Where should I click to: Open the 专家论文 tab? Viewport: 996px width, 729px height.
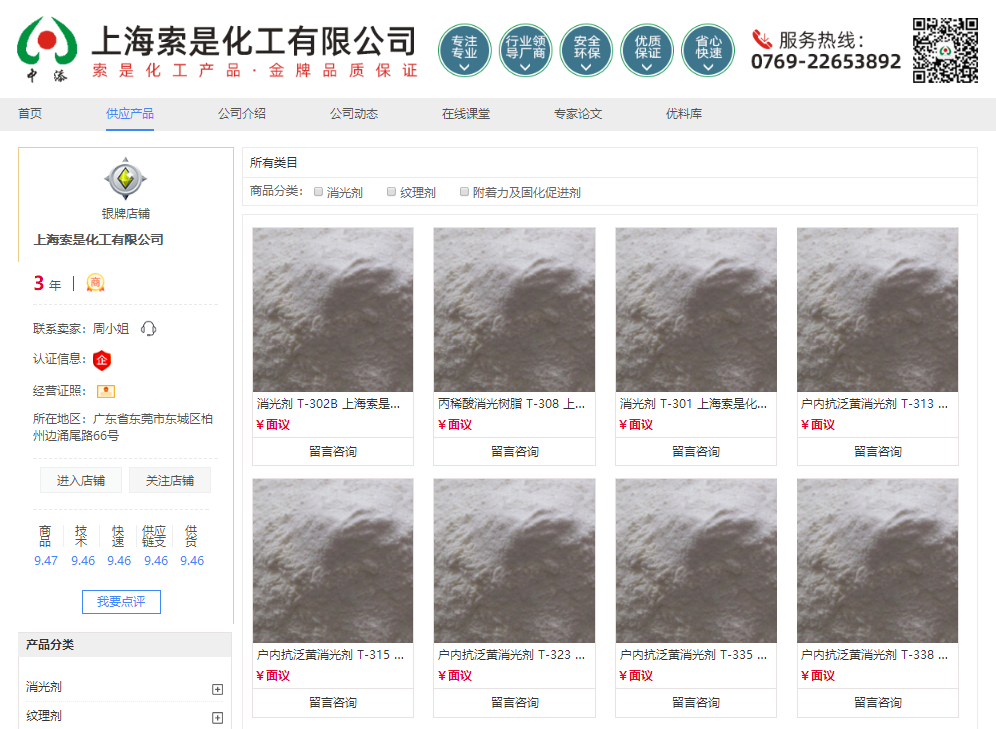click(577, 114)
